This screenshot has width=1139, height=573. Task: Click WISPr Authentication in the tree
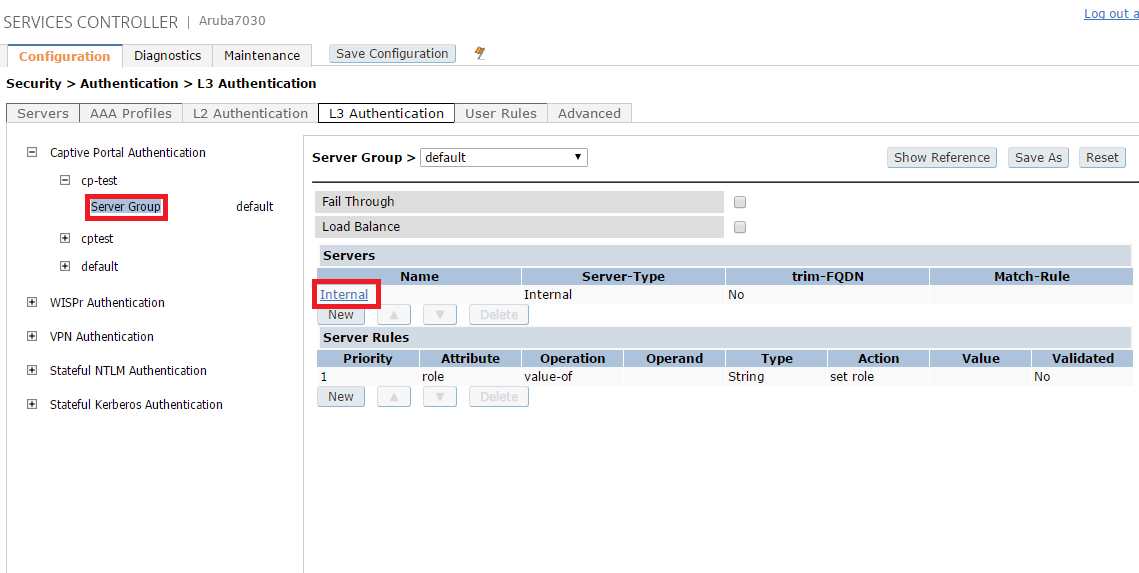coord(108,302)
